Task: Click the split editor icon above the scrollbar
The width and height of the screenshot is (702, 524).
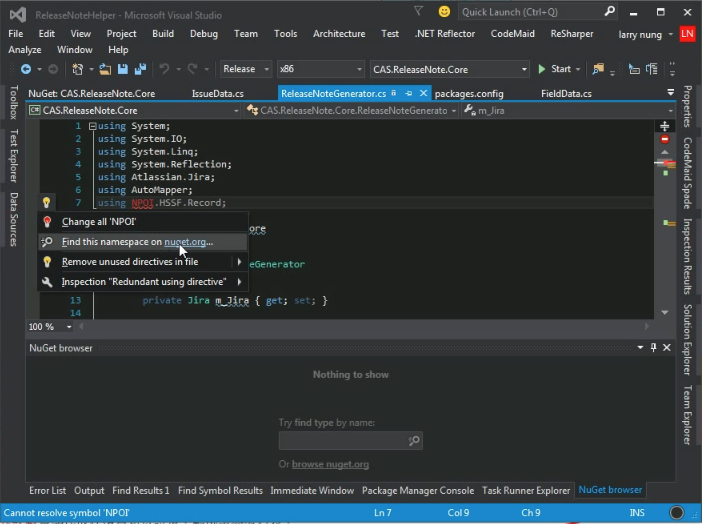Action: point(665,126)
